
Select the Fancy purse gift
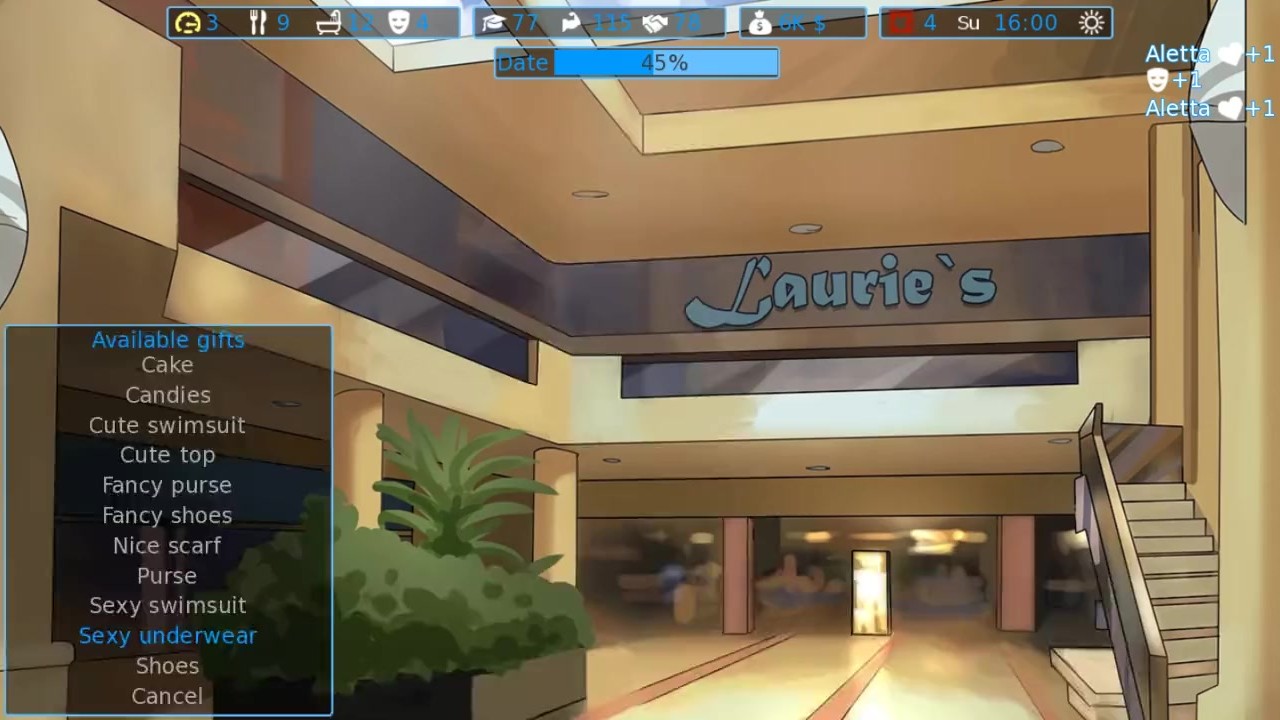[167, 485]
